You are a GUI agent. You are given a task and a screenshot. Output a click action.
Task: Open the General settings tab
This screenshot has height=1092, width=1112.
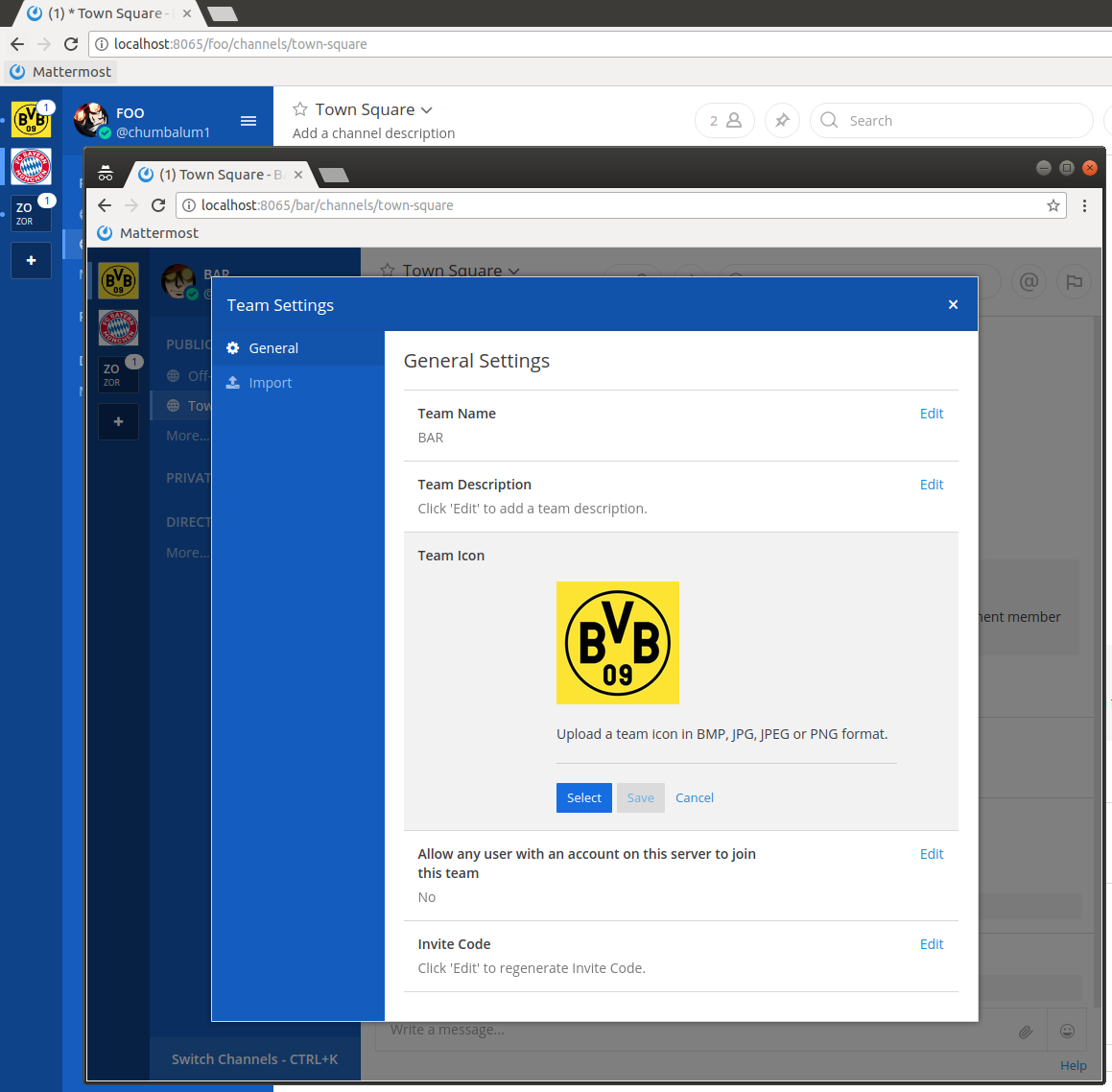[x=297, y=348]
